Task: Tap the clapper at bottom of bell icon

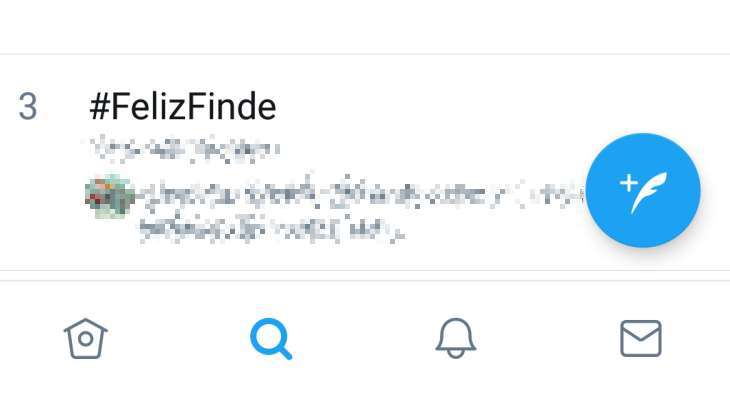Action: tap(455, 355)
